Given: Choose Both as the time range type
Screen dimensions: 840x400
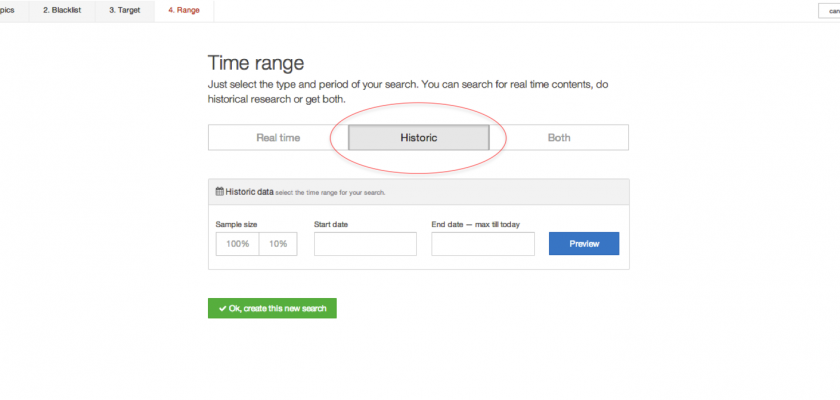Looking at the screenshot, I should tap(559, 138).
